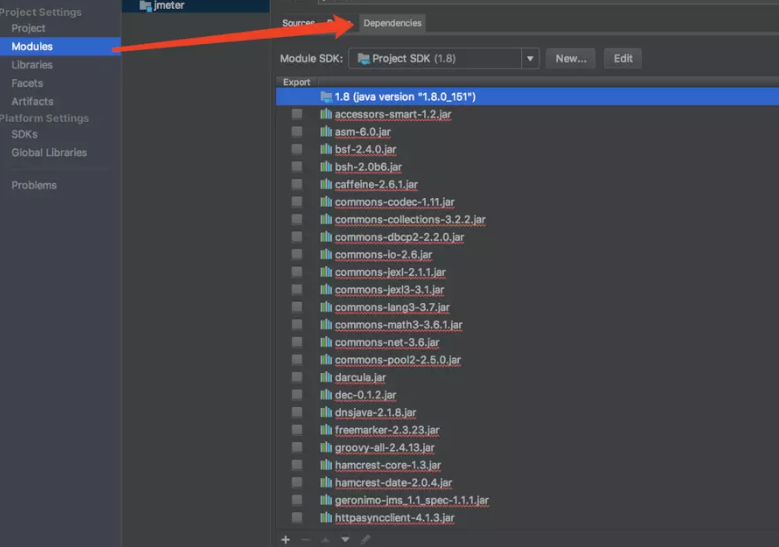The height and width of the screenshot is (547, 779).
Task: Enable export for caffeine-2.6.1.jar
Action: click(297, 184)
